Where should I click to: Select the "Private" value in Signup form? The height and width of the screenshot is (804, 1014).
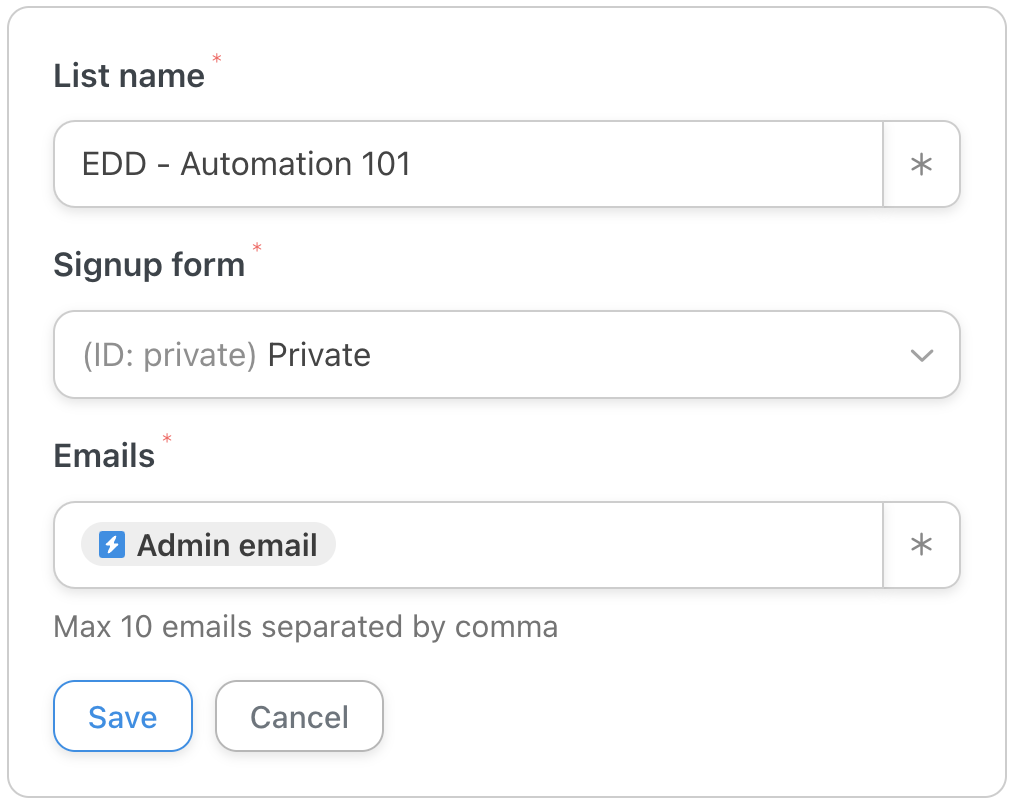click(x=319, y=355)
